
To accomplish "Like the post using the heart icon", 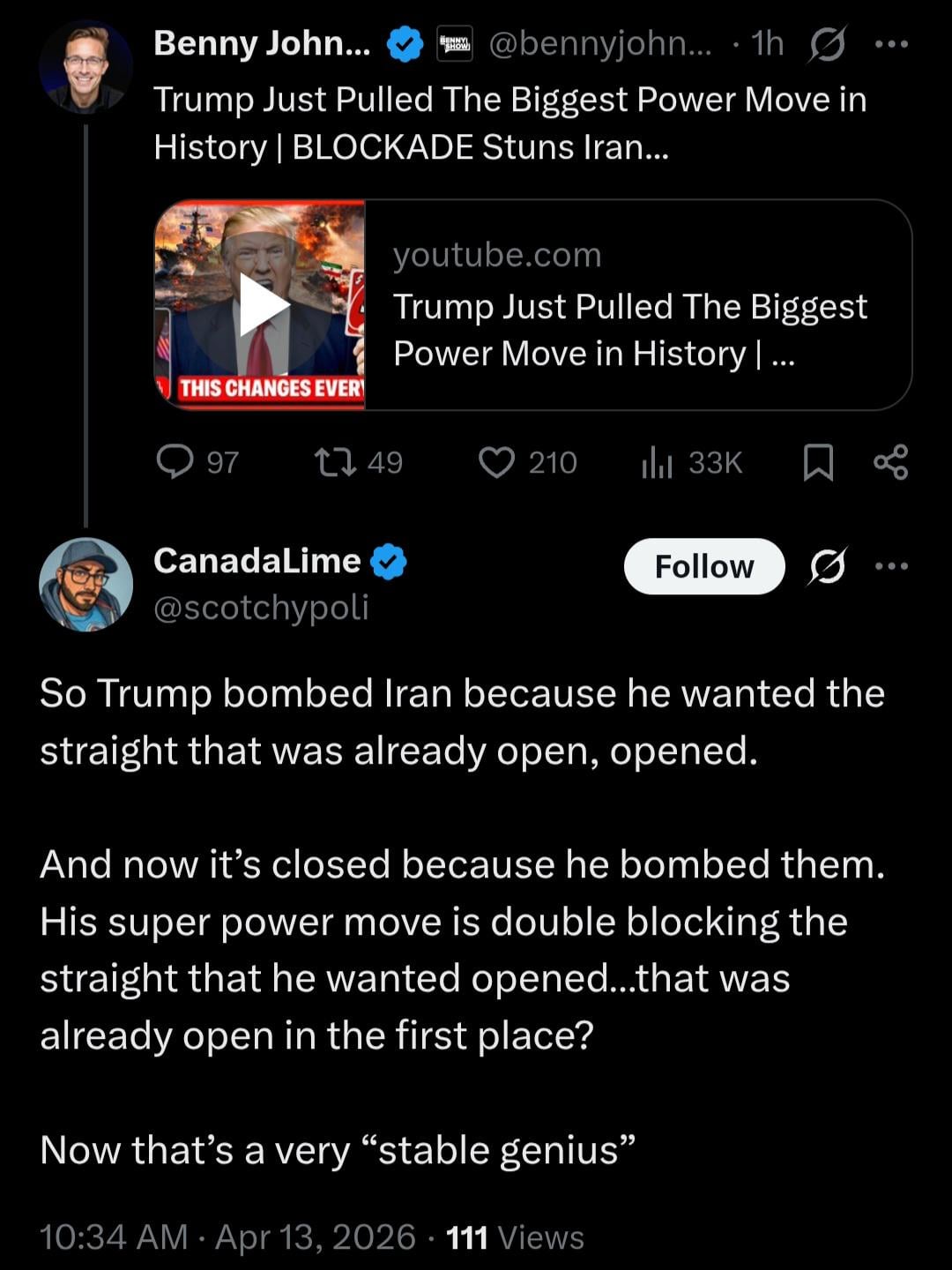I will [x=496, y=461].
